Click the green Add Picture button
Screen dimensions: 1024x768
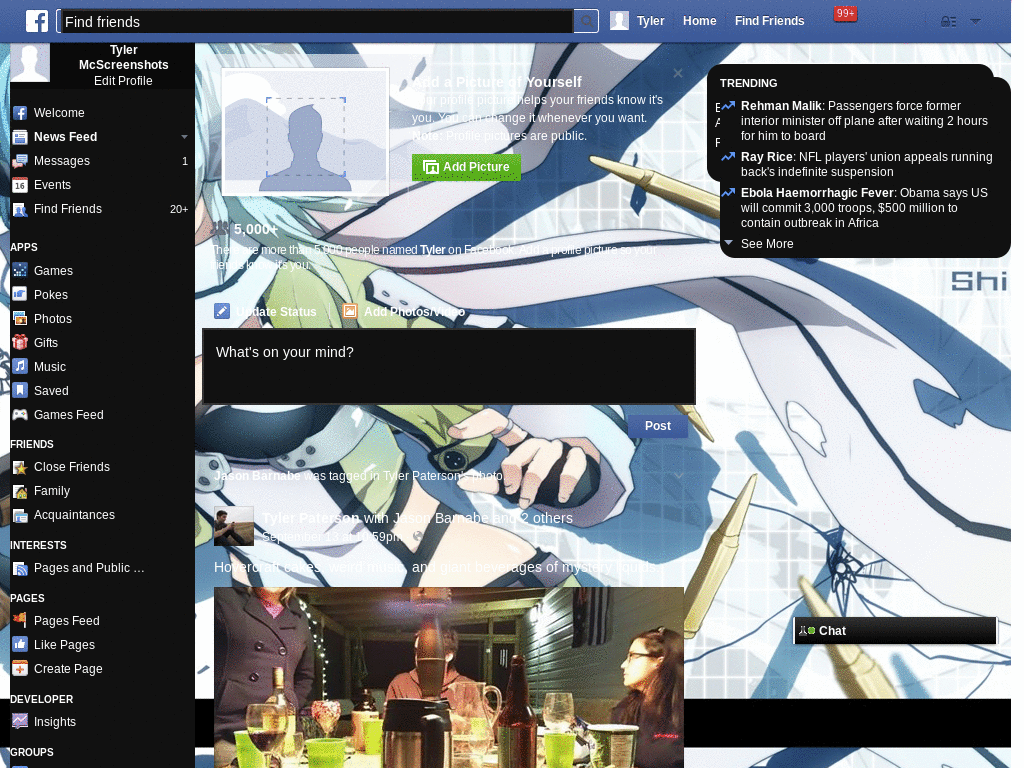(x=466, y=167)
